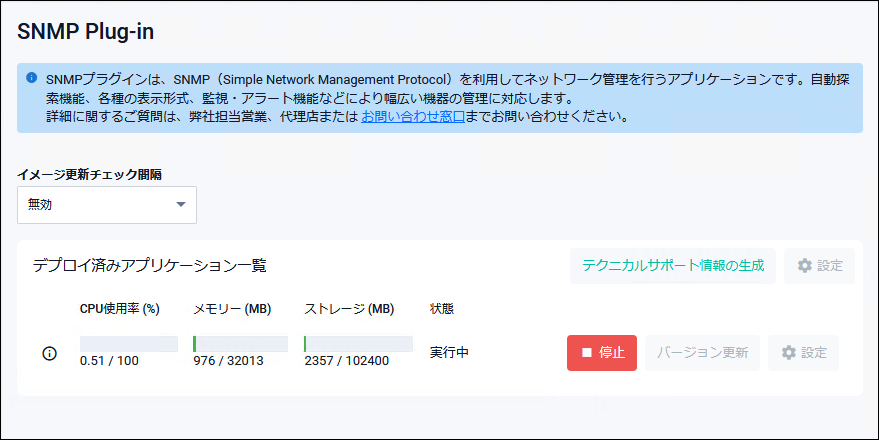Click the info icon in the blue banner
The height and width of the screenshot is (440, 879).
(x=32, y=78)
